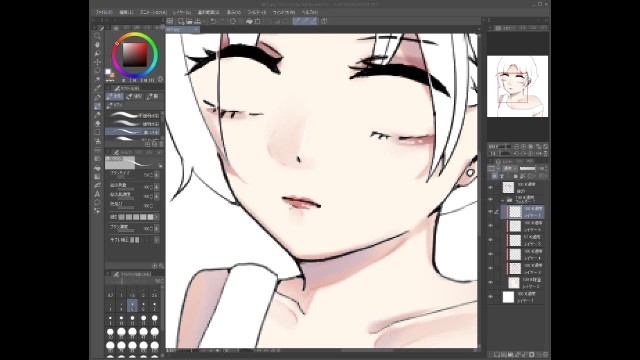Click the delete layer trash icon at layer panel bottom
The image size is (640, 360).
(545, 355)
